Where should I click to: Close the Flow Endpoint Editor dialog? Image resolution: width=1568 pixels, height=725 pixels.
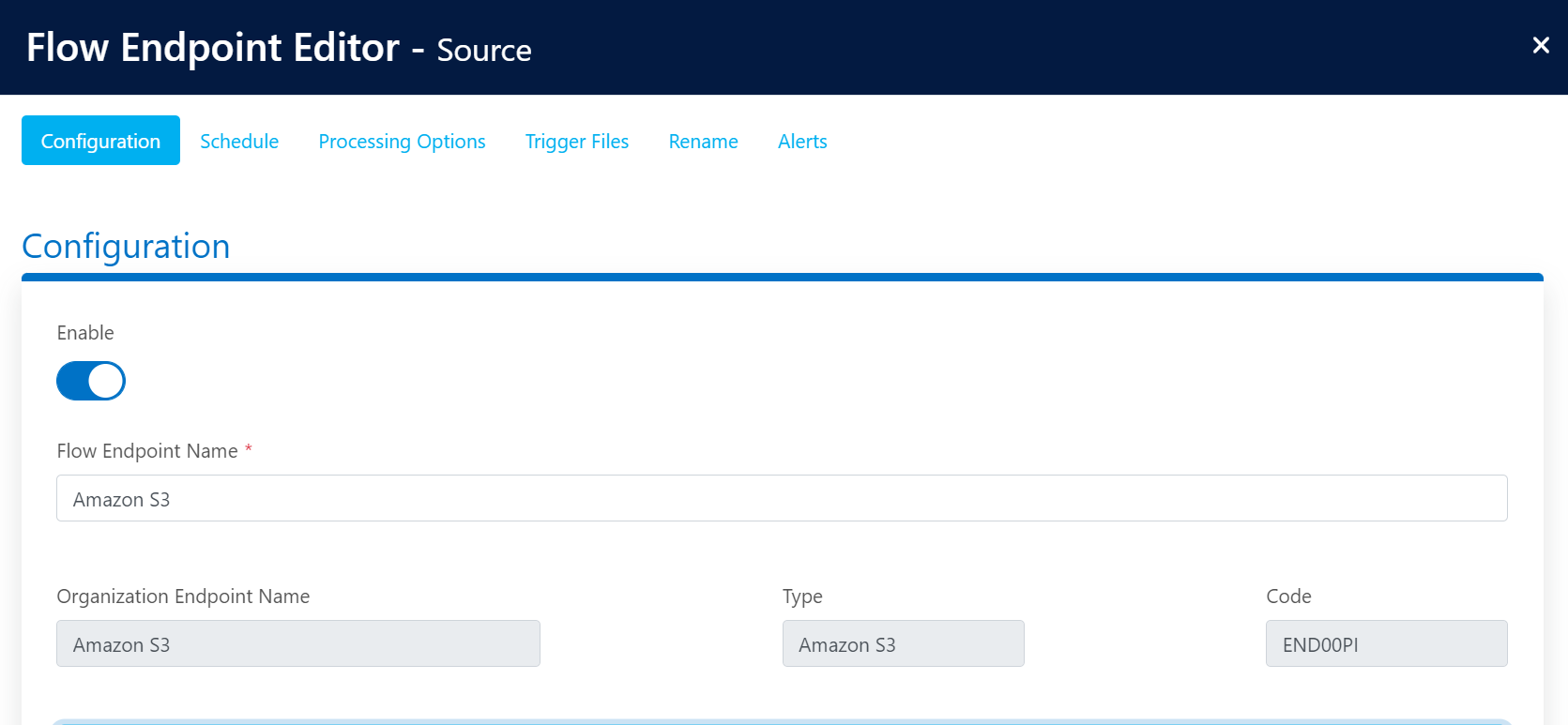tap(1540, 45)
